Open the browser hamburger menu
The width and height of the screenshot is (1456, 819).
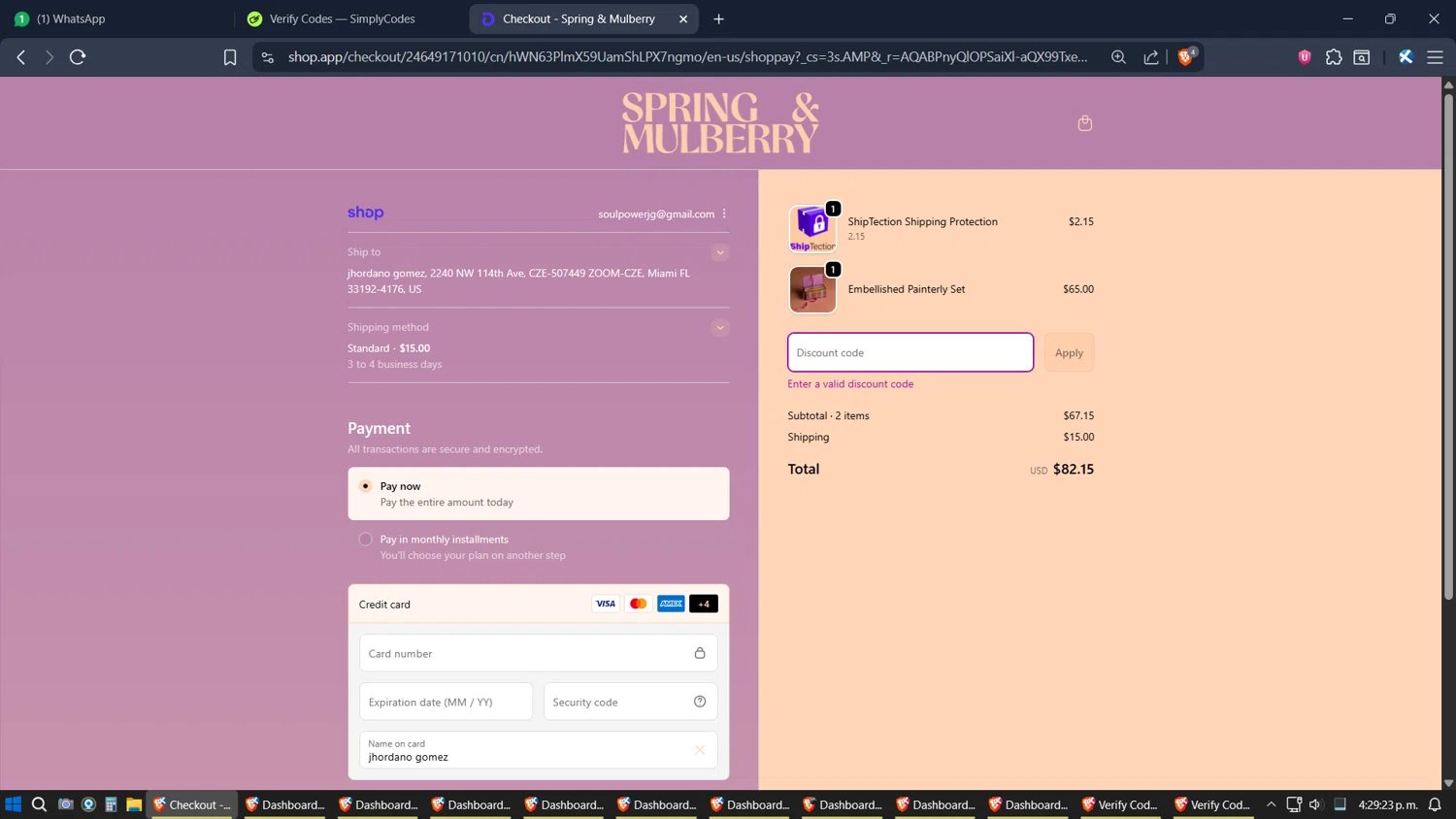tap(1435, 57)
